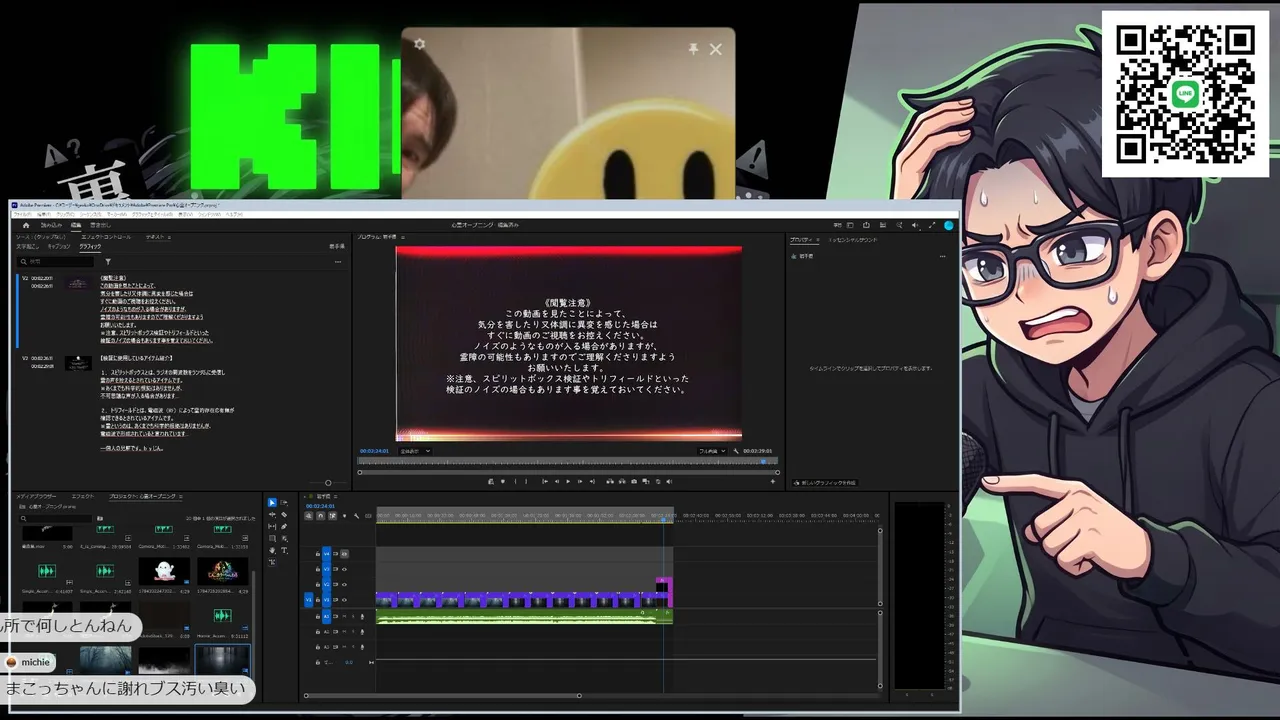Toggle the V4 track lock
The width and height of the screenshot is (1280, 720).
click(x=318, y=553)
